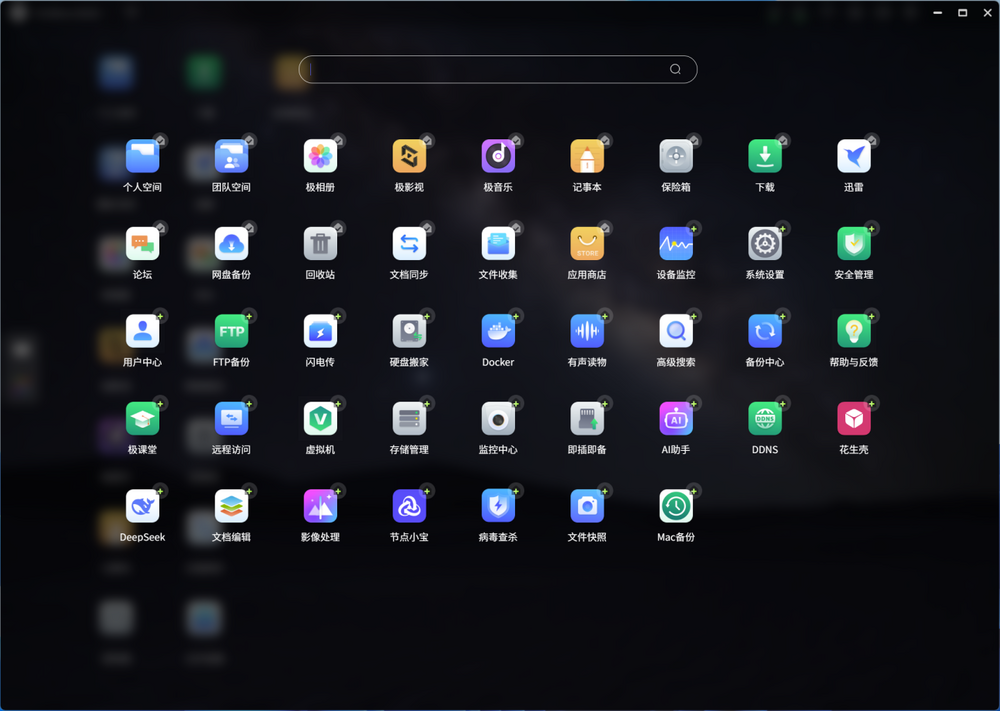Toggle the pinned badge on 极音乐
The image size is (1000, 711).
pyautogui.click(x=516, y=141)
